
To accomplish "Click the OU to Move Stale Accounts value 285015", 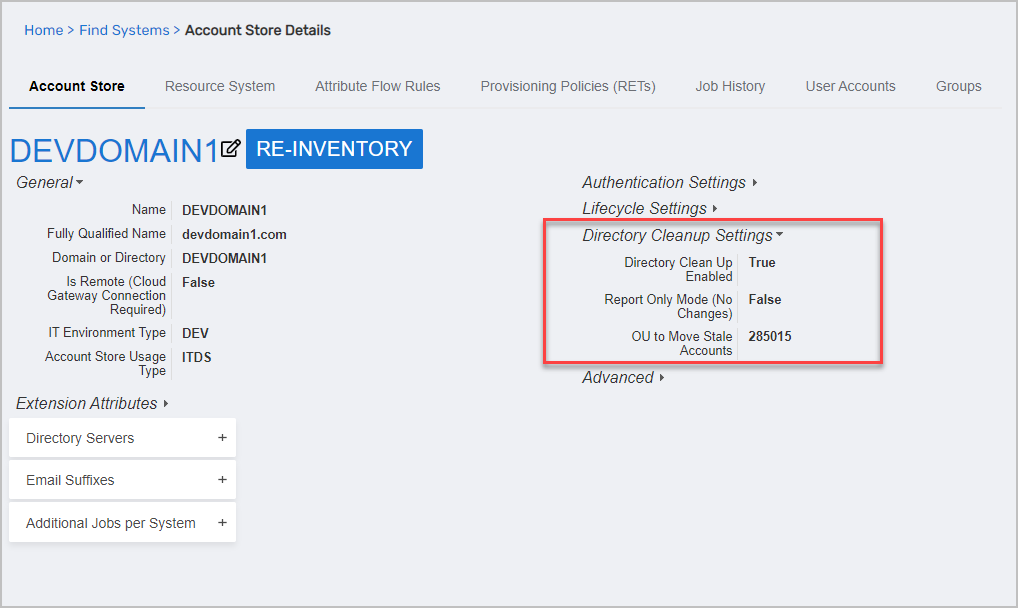I will [x=769, y=337].
